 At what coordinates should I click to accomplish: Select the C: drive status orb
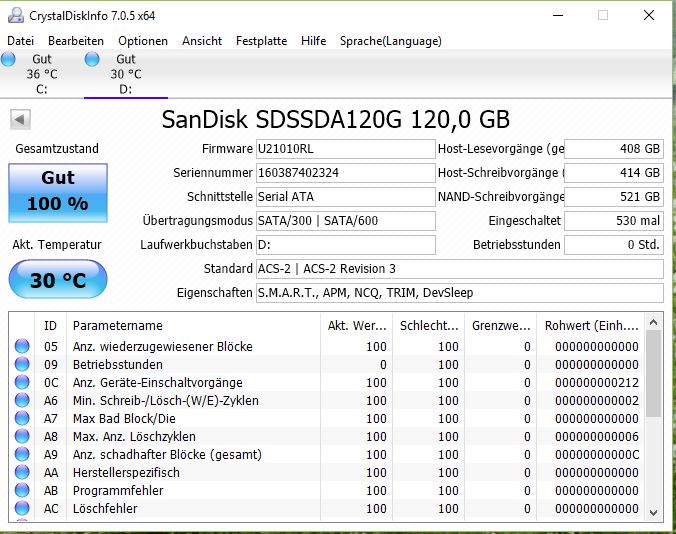coord(8,59)
